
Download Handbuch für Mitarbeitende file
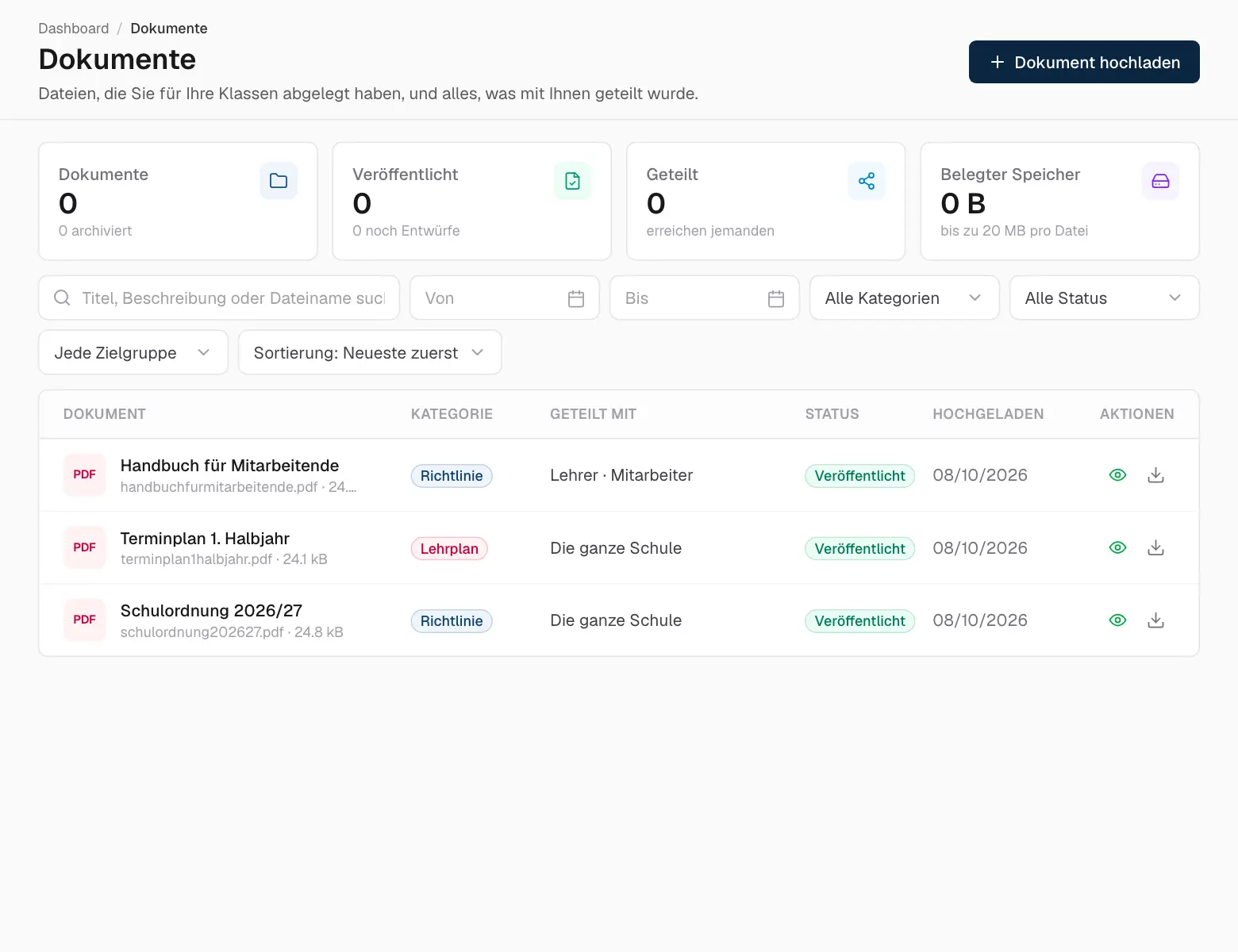(x=1156, y=475)
